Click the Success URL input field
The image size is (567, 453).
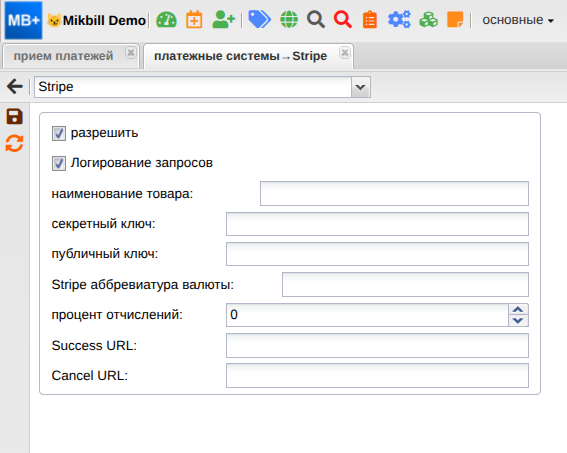pyautogui.click(x=377, y=345)
